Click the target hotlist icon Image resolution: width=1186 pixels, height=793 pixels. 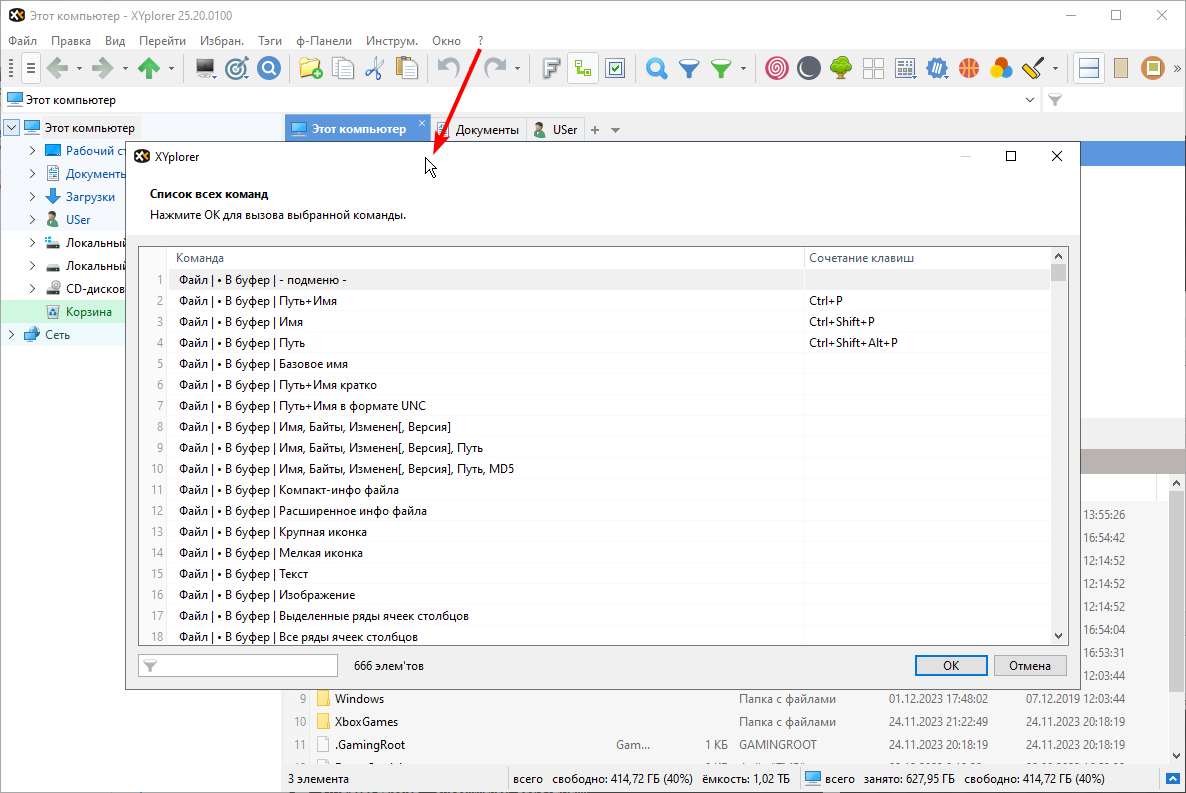(237, 68)
